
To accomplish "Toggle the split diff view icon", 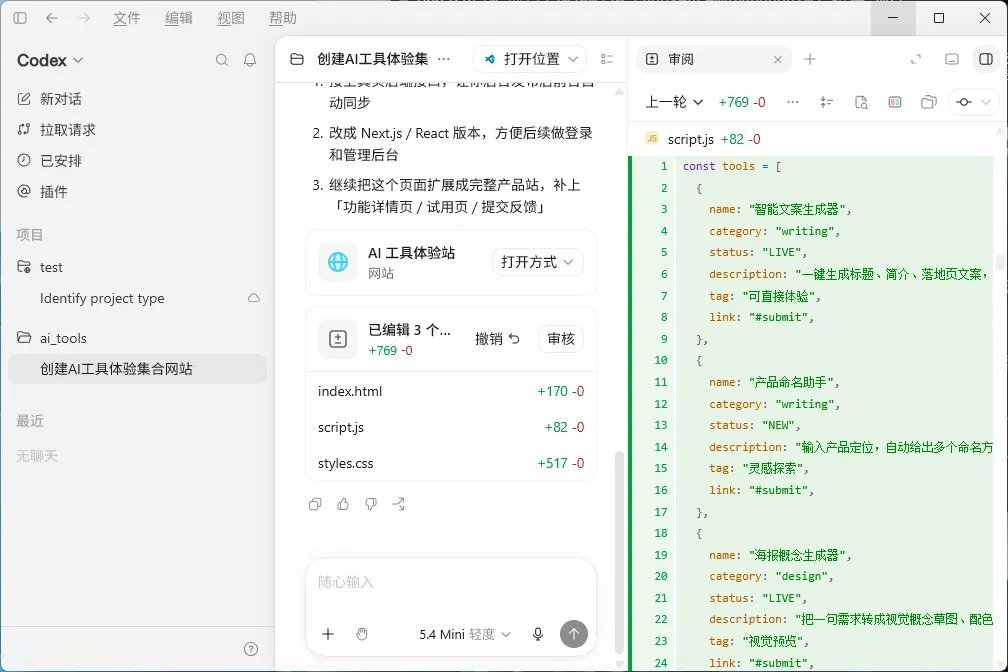I will coord(895,102).
